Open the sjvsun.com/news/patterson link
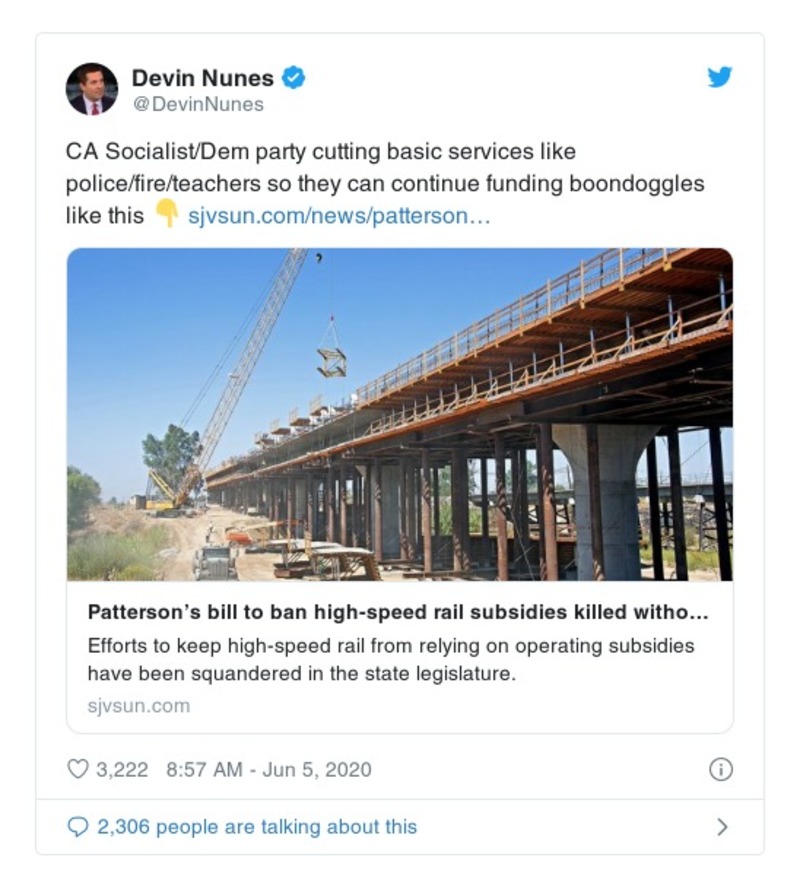 click(338, 216)
